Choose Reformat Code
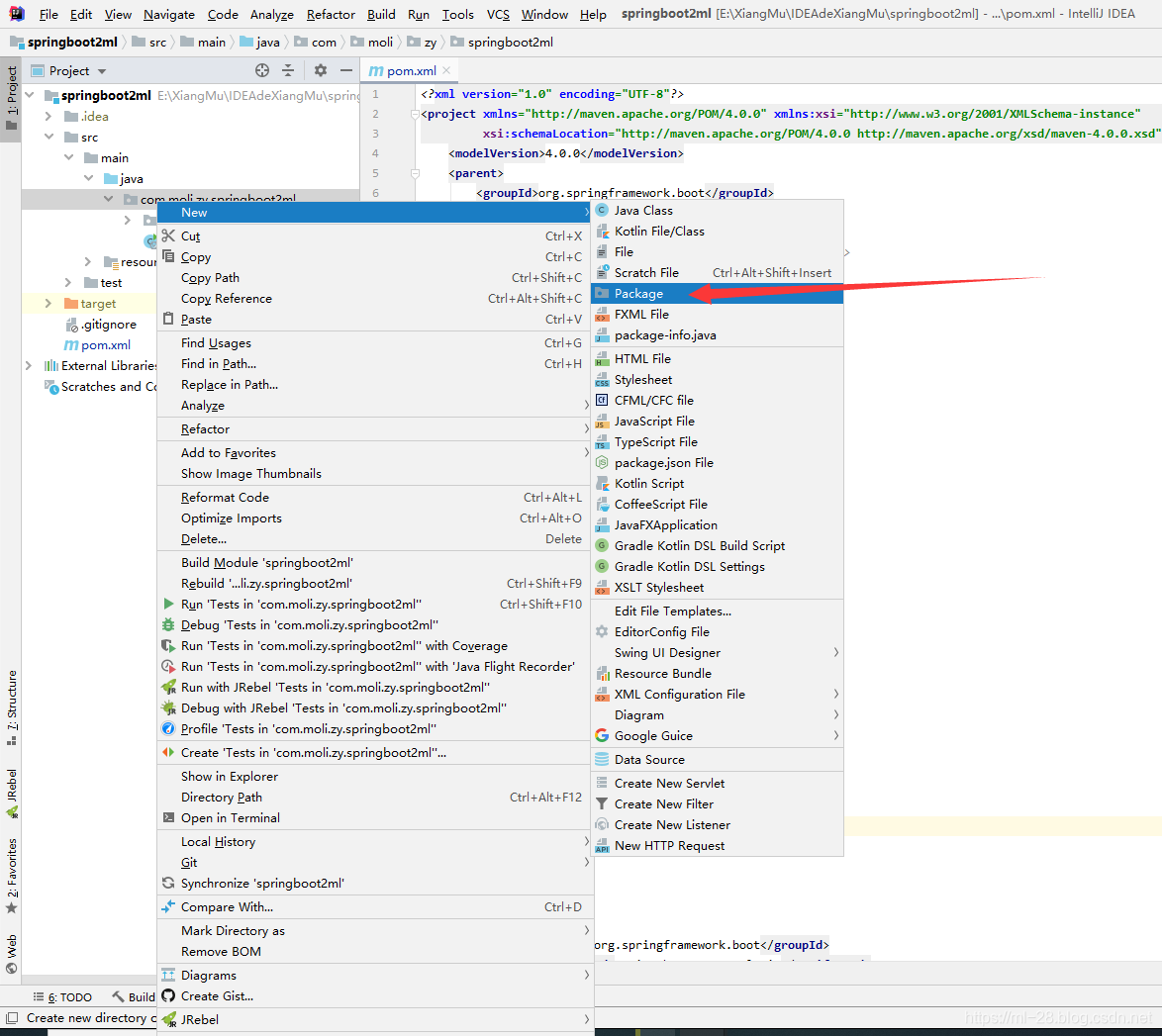The width and height of the screenshot is (1162, 1036). (x=373, y=498)
